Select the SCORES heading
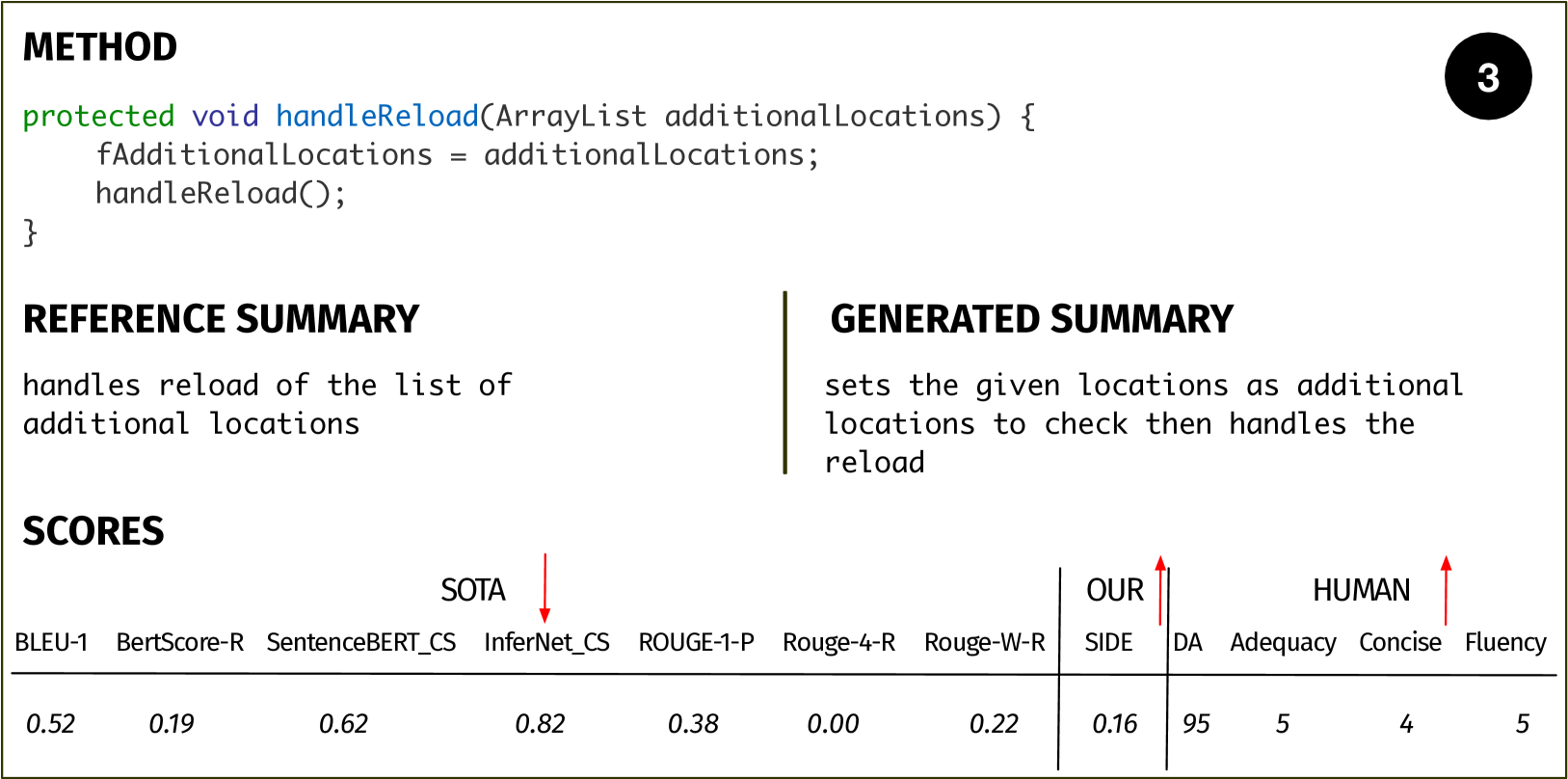Screen dimensions: 1568x779 click(x=93, y=531)
